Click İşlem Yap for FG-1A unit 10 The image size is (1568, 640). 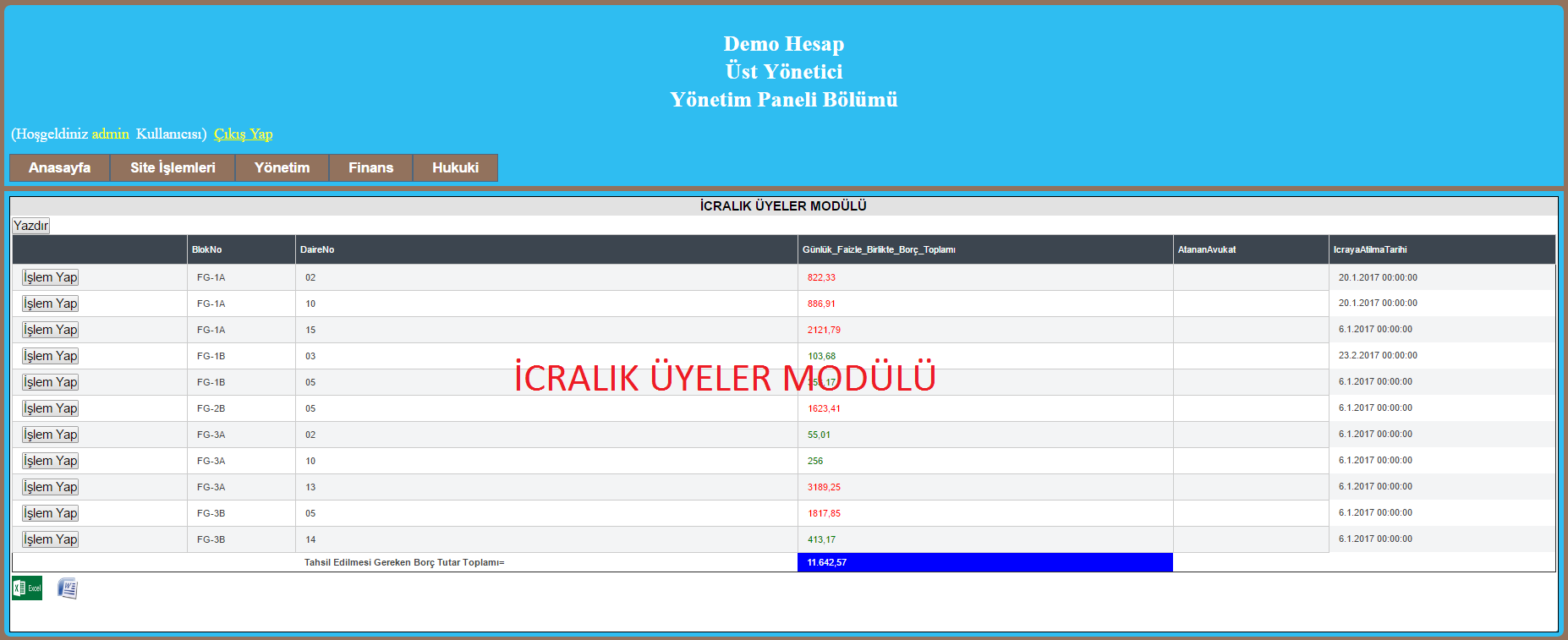51,304
